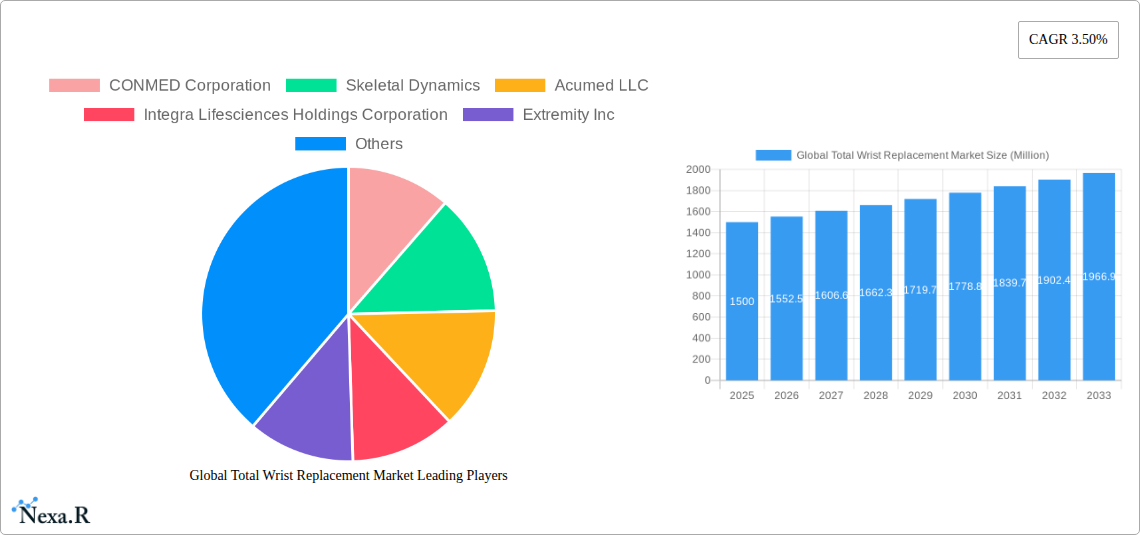Click the 2028 x-axis label
The height and width of the screenshot is (535, 1140).
(x=875, y=395)
